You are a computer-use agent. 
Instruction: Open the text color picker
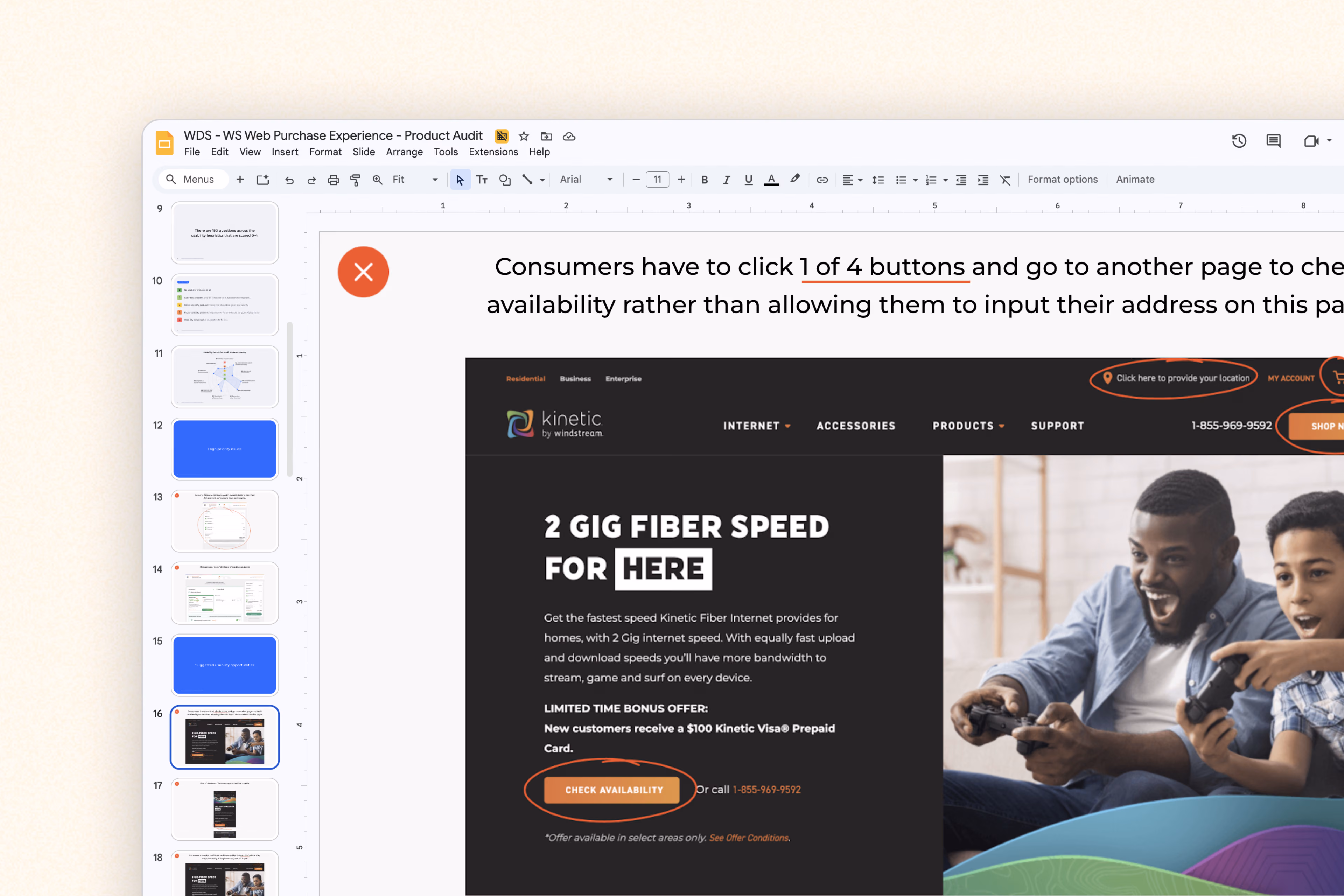771,180
